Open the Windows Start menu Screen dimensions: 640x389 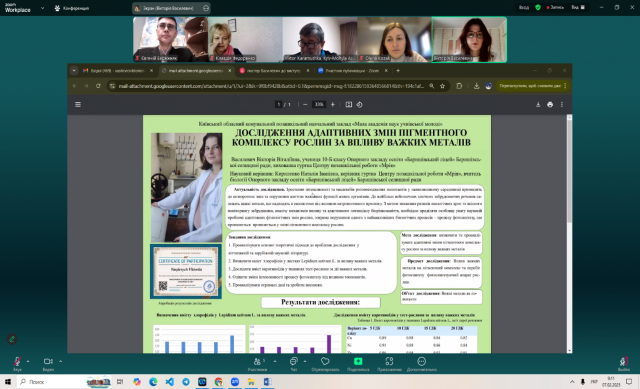pyautogui.click(x=7, y=382)
